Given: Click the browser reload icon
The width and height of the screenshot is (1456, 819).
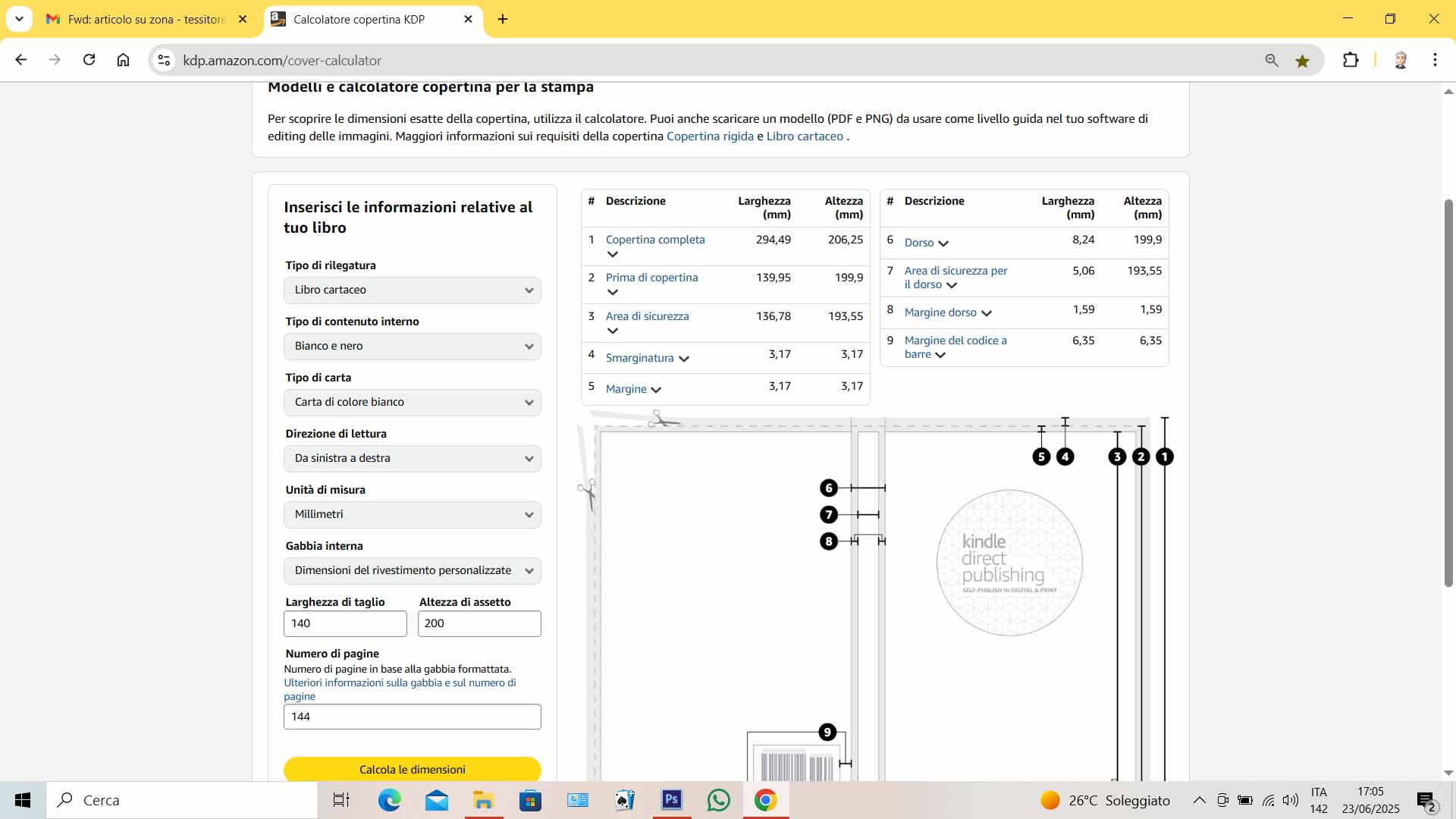Looking at the screenshot, I should pyautogui.click(x=89, y=60).
